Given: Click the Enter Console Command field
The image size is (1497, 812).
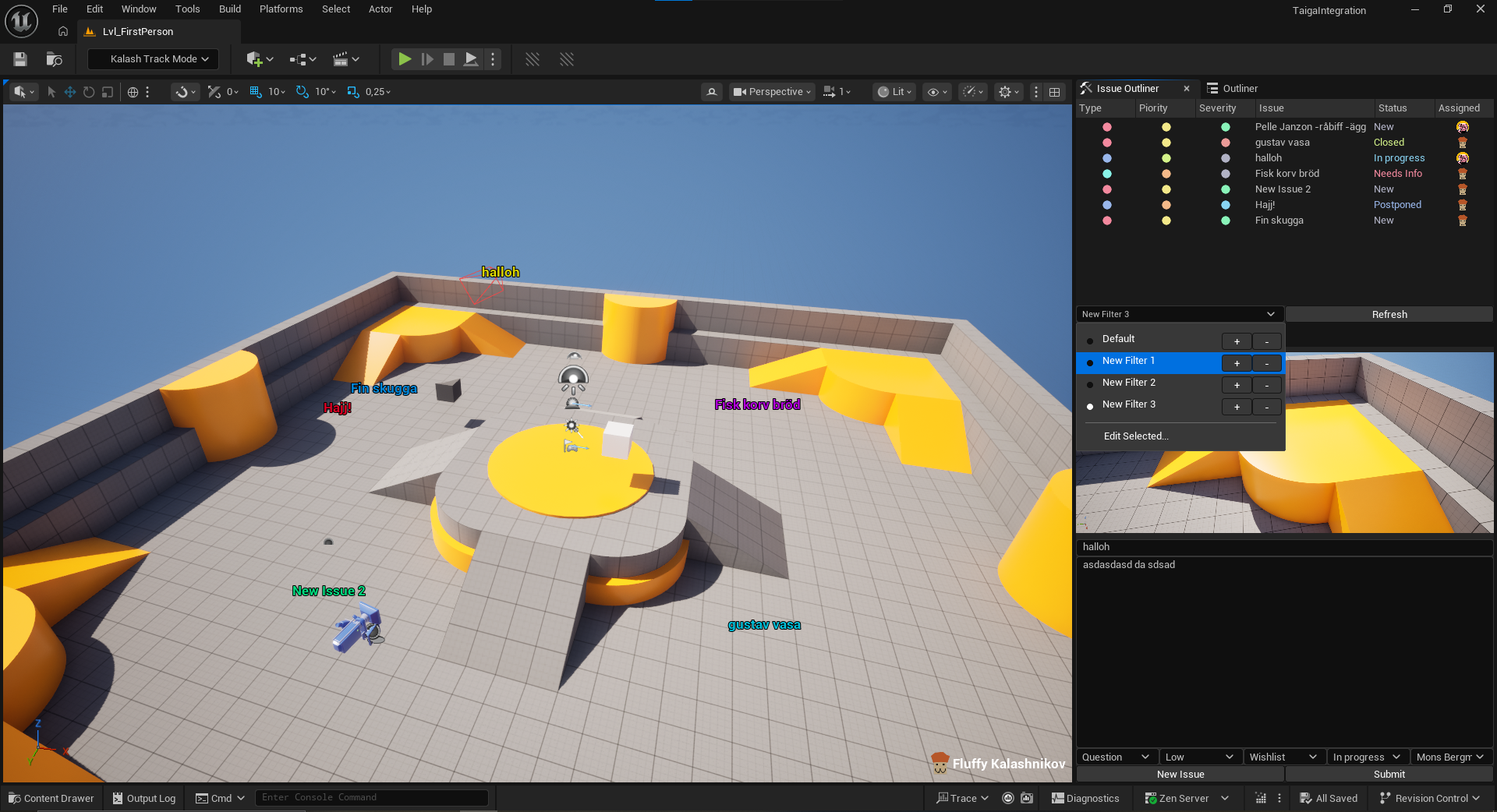Looking at the screenshot, I should click(x=371, y=797).
